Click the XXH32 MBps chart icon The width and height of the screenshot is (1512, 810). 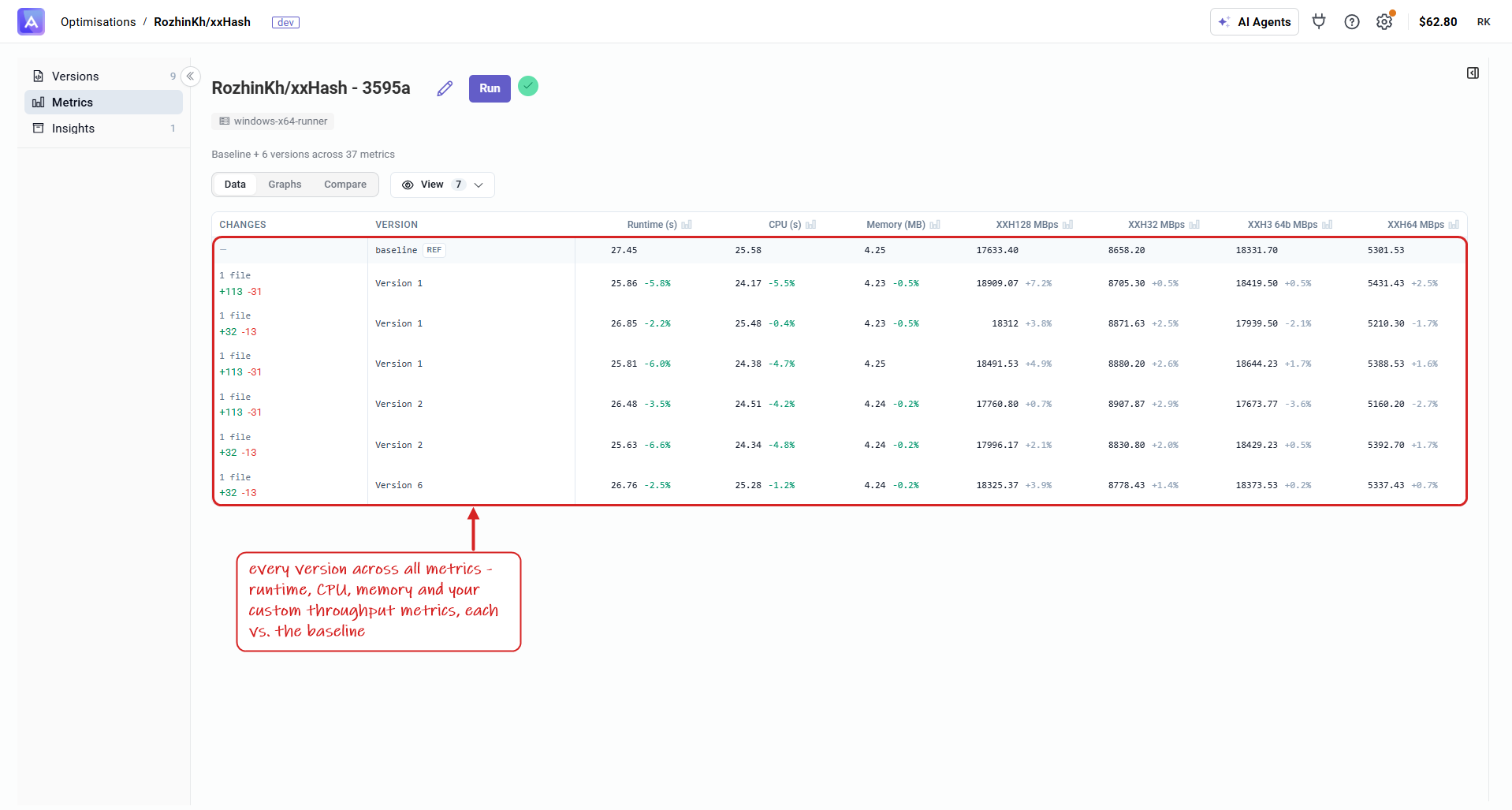tap(1194, 225)
